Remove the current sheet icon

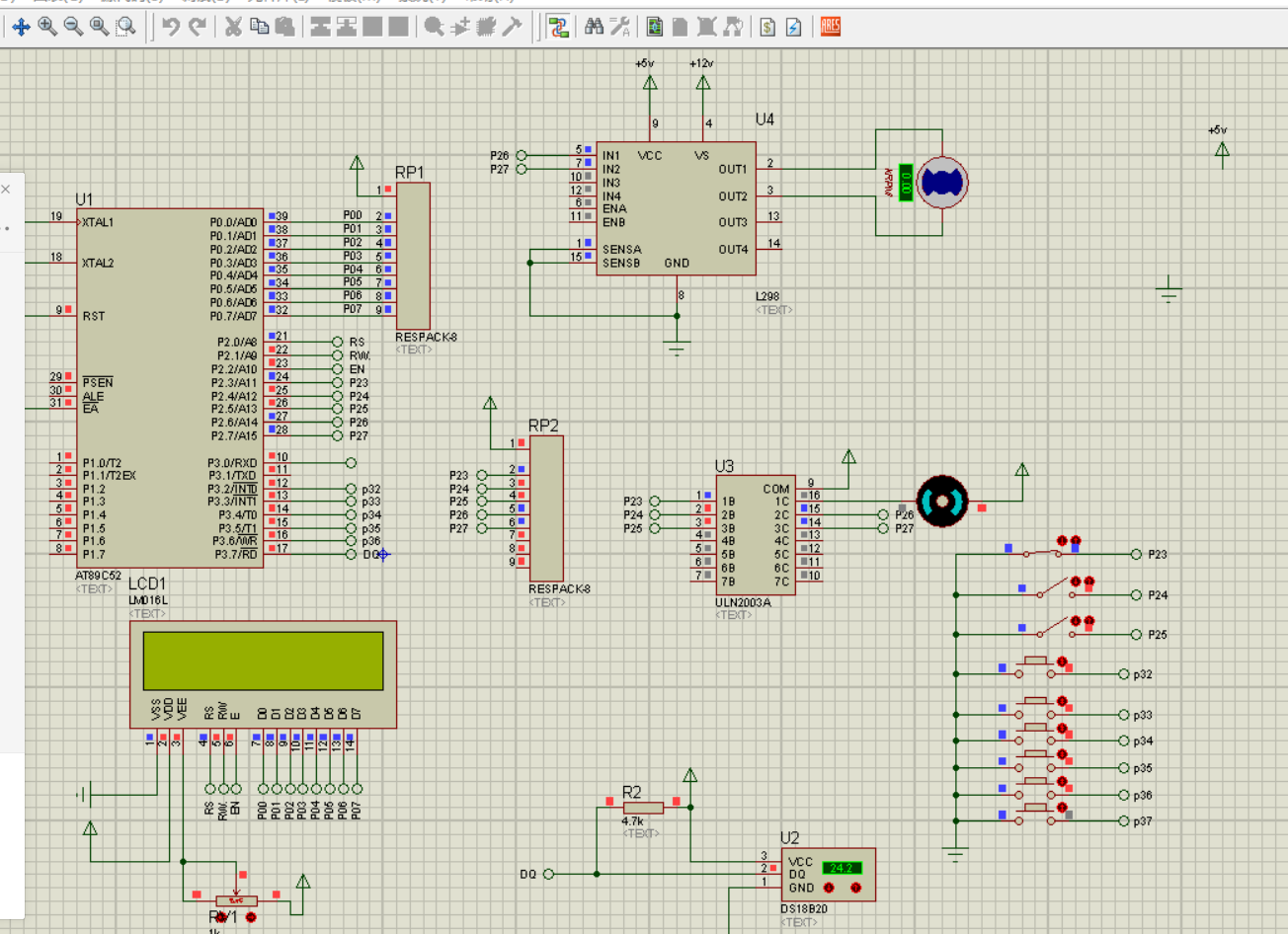[x=706, y=27]
